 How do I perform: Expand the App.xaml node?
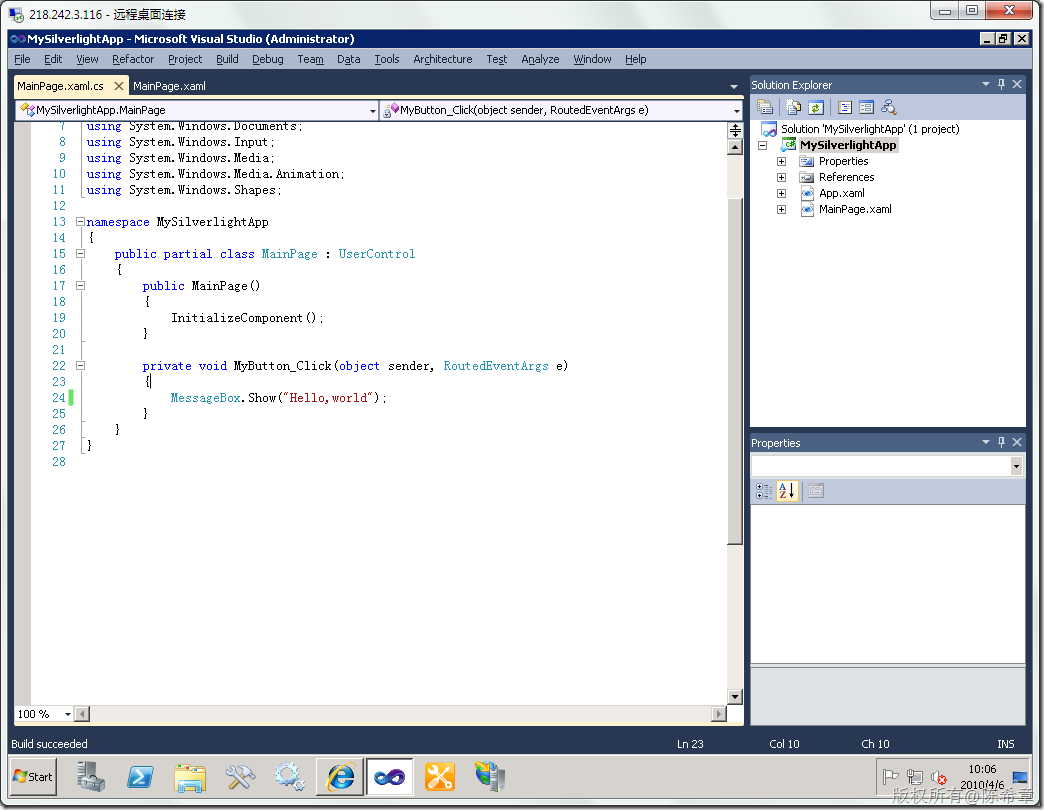(782, 194)
